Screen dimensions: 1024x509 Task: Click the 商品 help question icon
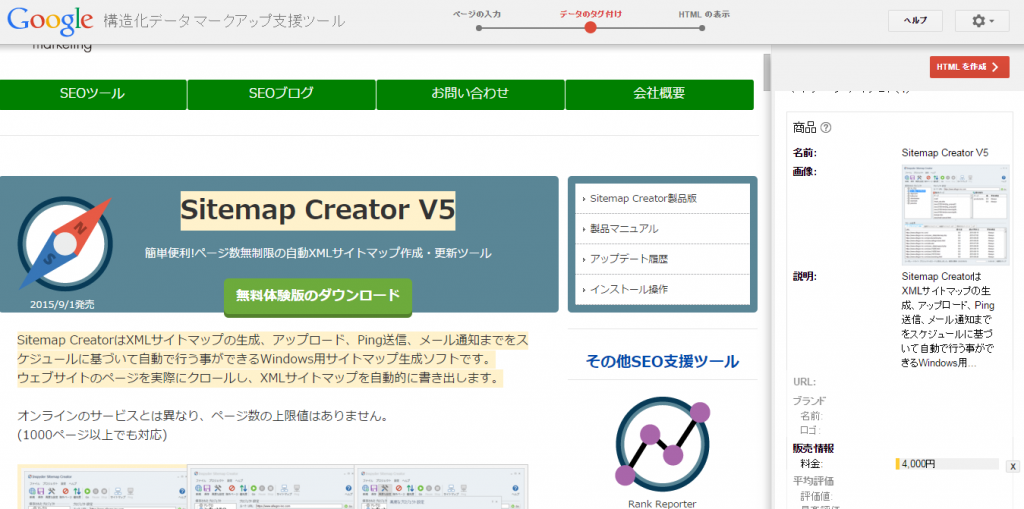(825, 128)
